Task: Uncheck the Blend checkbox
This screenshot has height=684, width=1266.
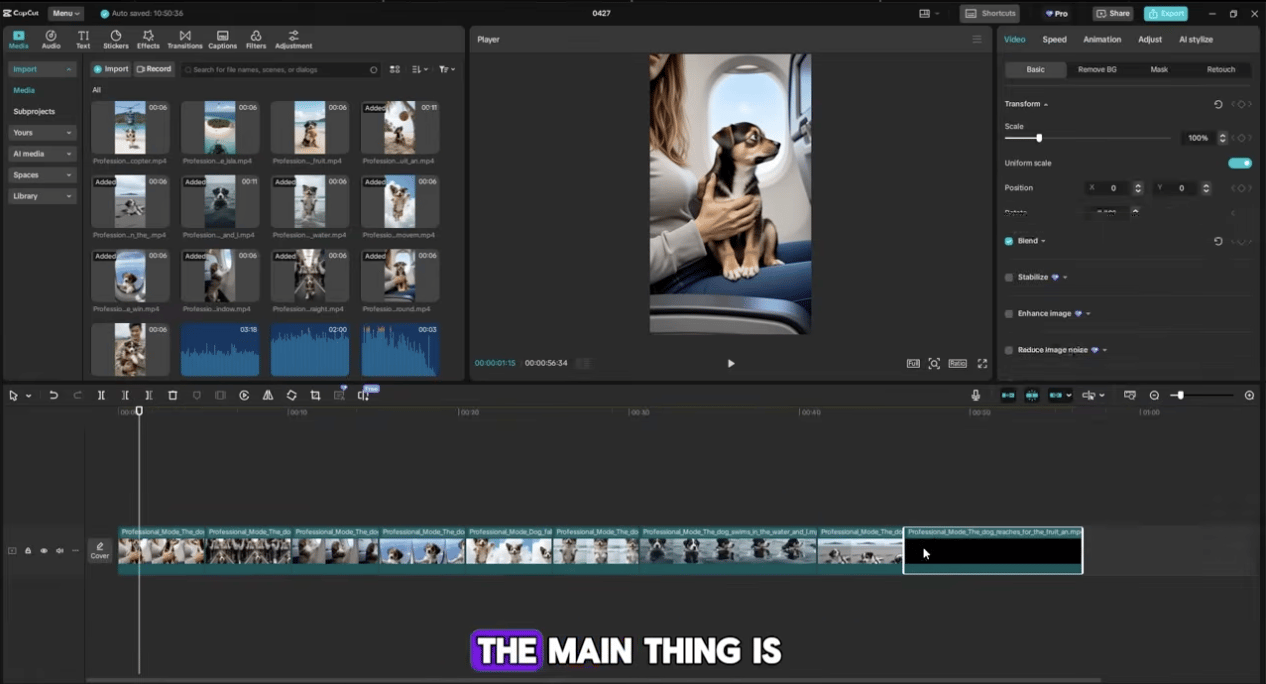Action: pos(1009,241)
